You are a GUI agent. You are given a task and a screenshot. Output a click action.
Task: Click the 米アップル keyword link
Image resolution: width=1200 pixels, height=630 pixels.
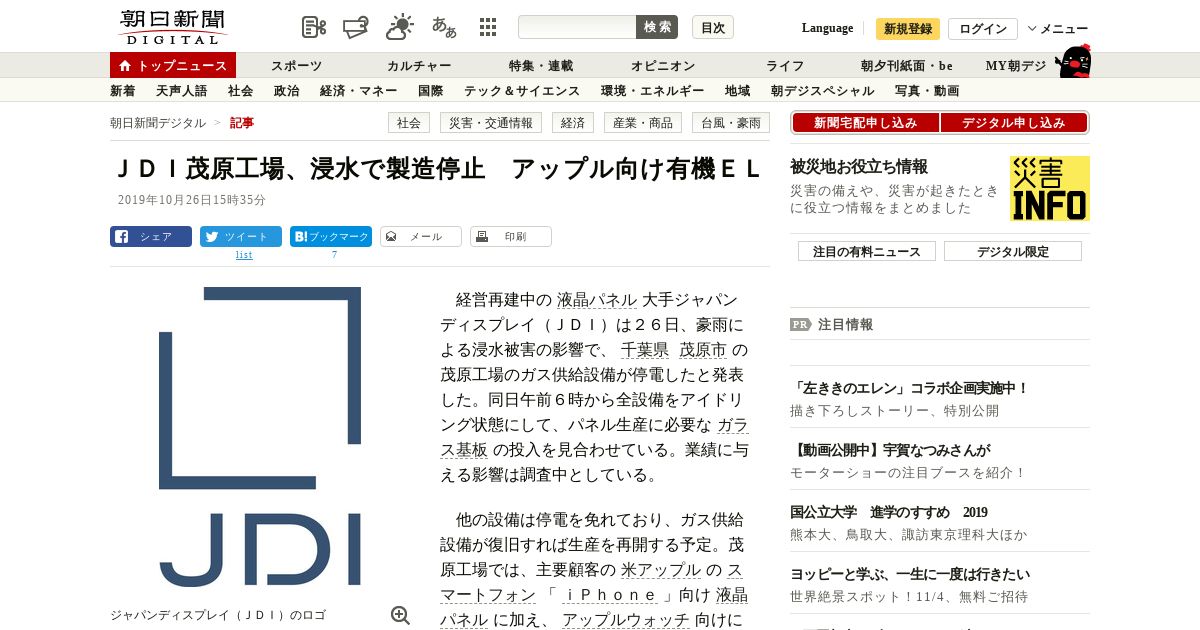(661, 570)
